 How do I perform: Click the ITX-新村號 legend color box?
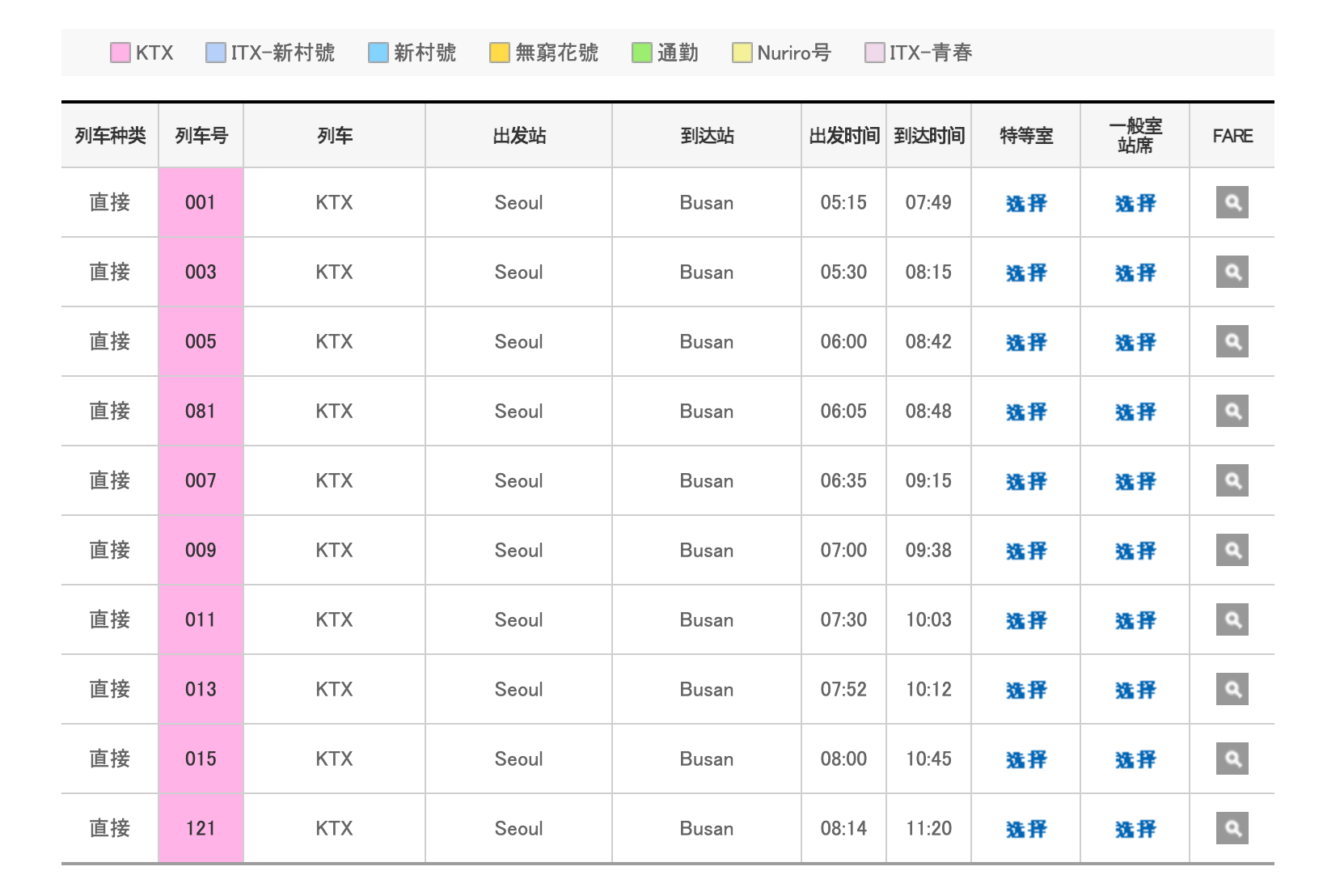click(216, 53)
